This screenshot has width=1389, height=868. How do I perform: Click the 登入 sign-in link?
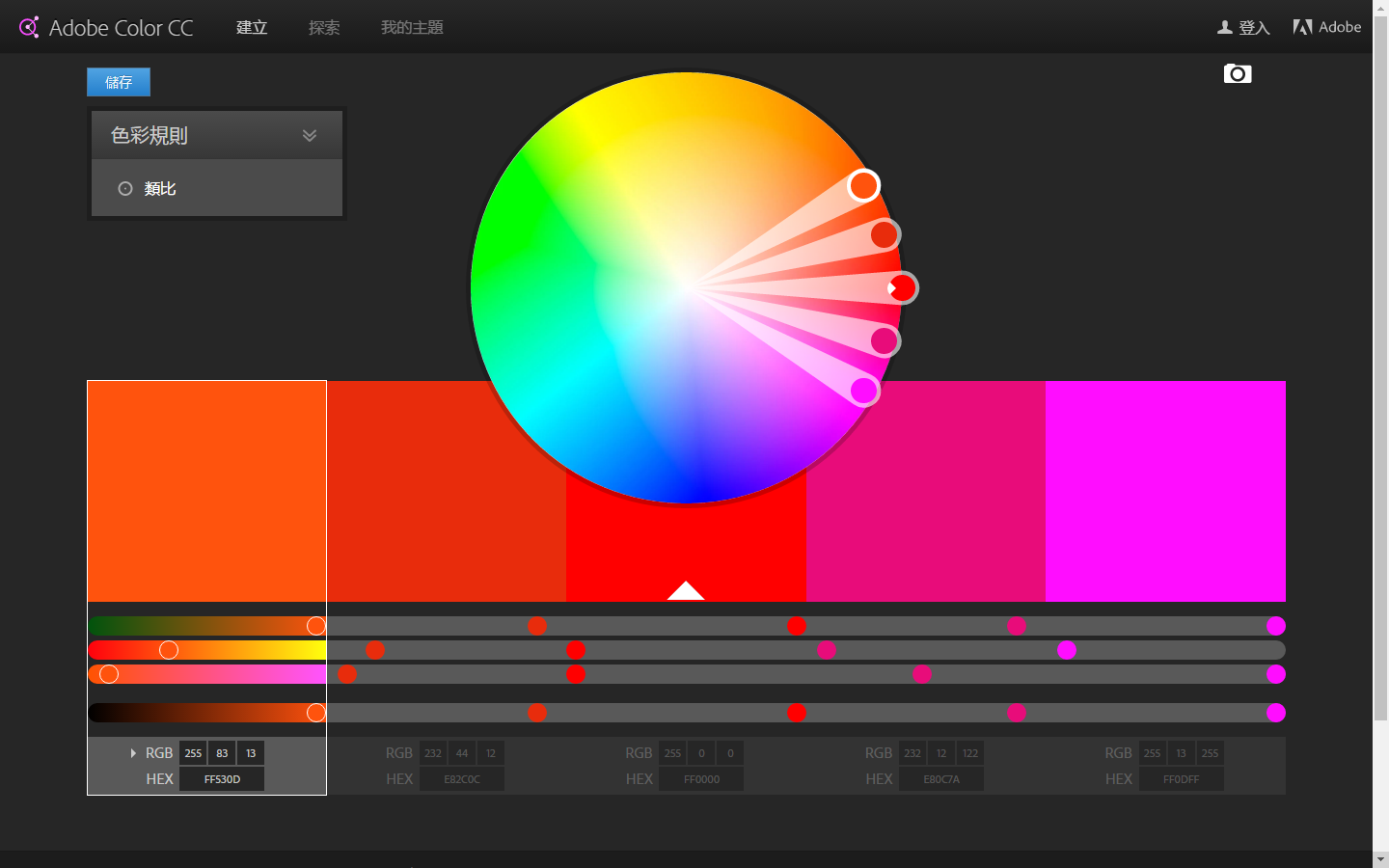(1254, 27)
